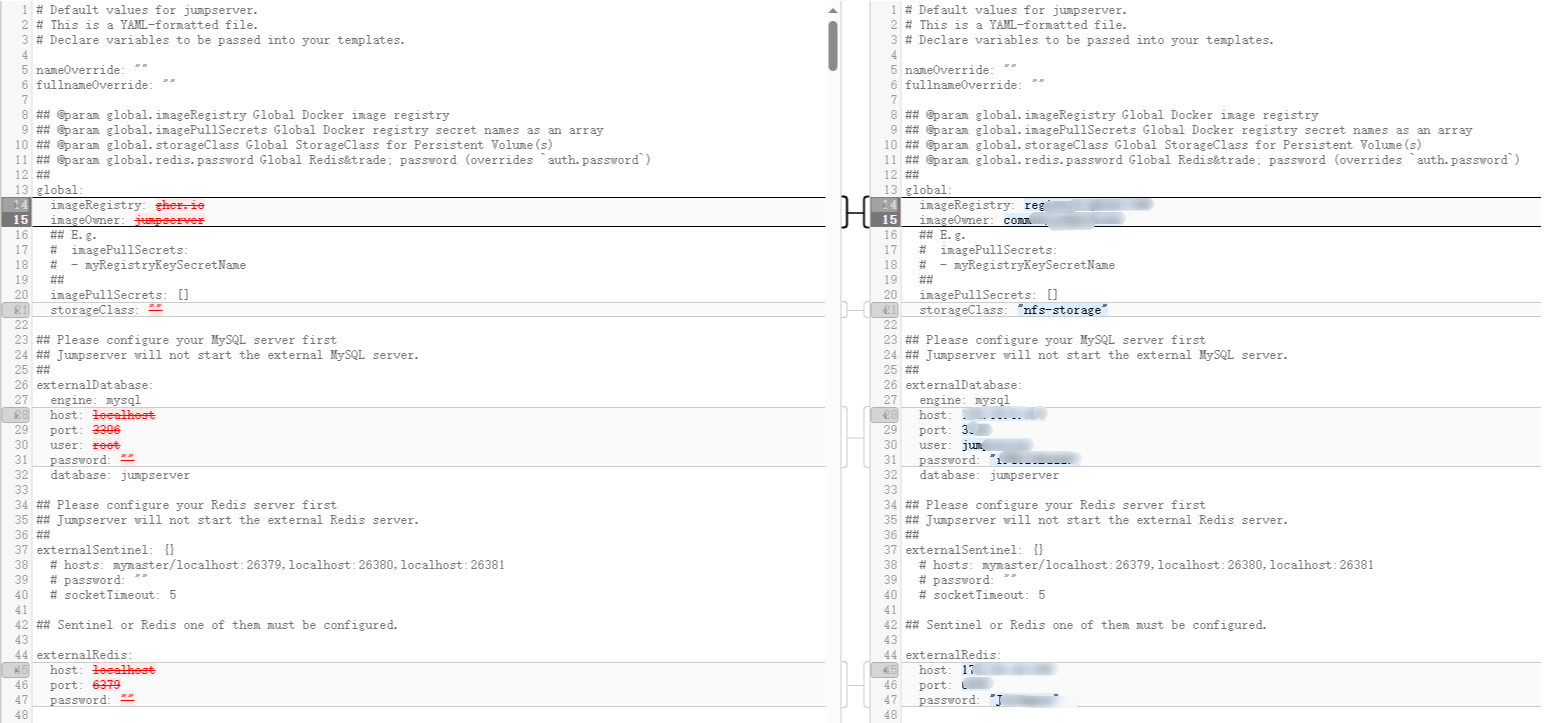The image size is (1551, 723).
Task: Click struck-out 'localhost' under externalDatabase in left pane
Action: point(123,415)
